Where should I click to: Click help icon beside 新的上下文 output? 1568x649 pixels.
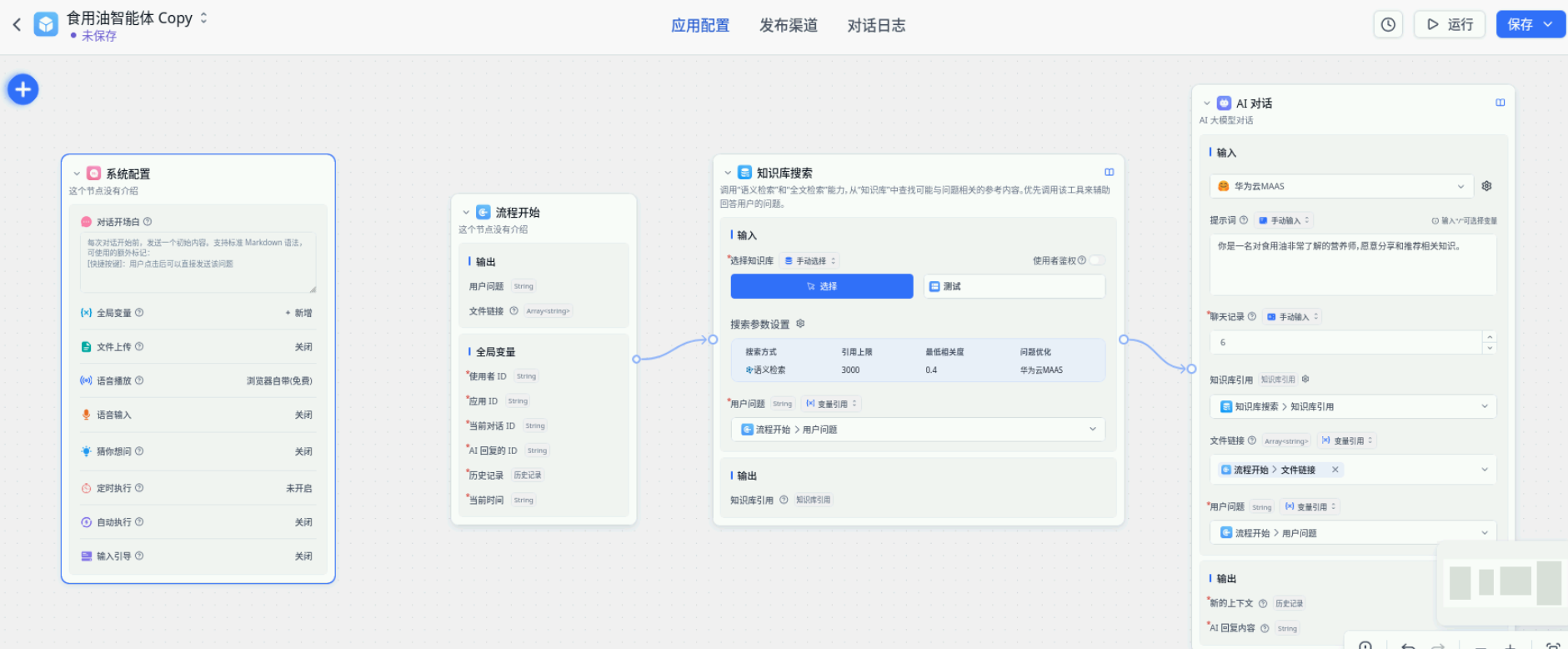point(1263,603)
